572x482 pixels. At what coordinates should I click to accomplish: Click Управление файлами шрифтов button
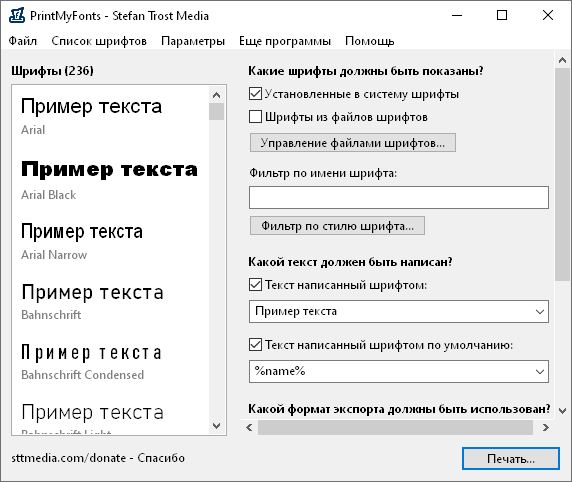(353, 143)
